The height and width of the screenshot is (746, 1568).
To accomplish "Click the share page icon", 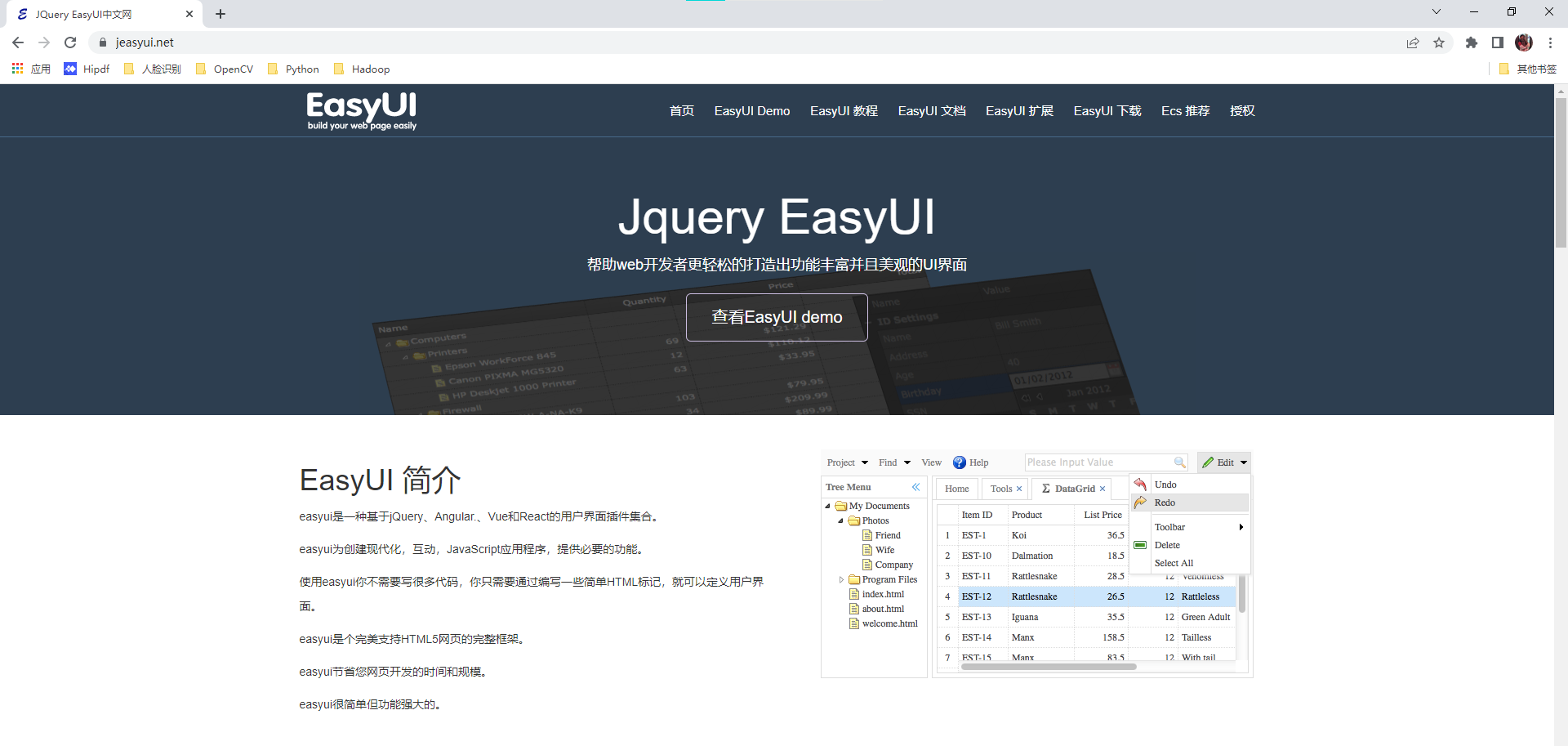I will [1413, 42].
